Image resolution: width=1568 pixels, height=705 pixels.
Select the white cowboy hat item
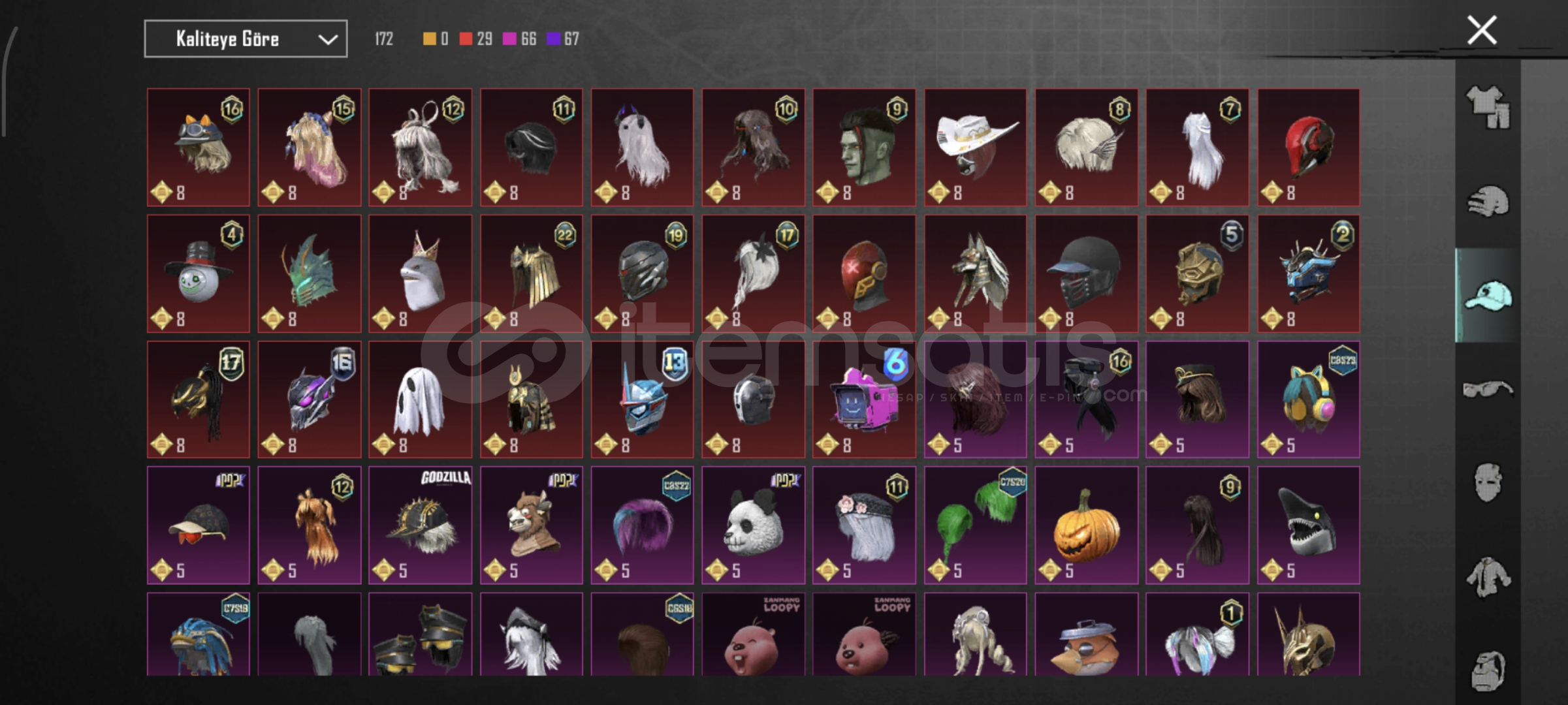click(x=976, y=148)
